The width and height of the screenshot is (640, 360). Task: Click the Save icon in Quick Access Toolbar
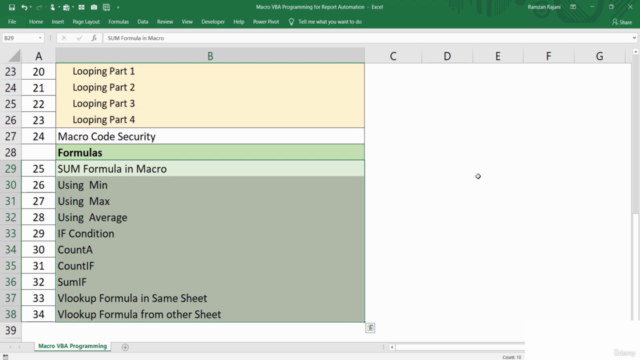[12, 7]
